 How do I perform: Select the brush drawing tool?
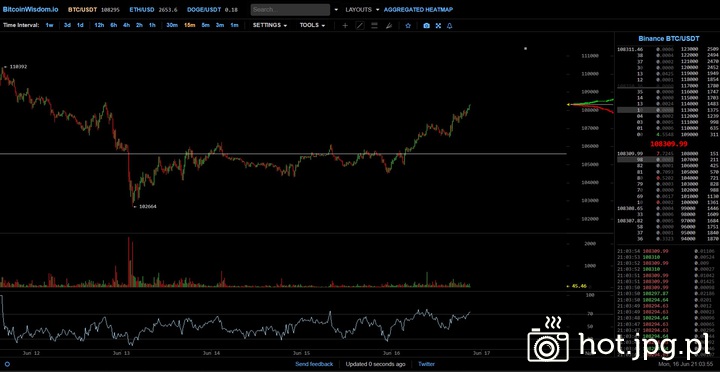pyautogui.click(x=388, y=26)
